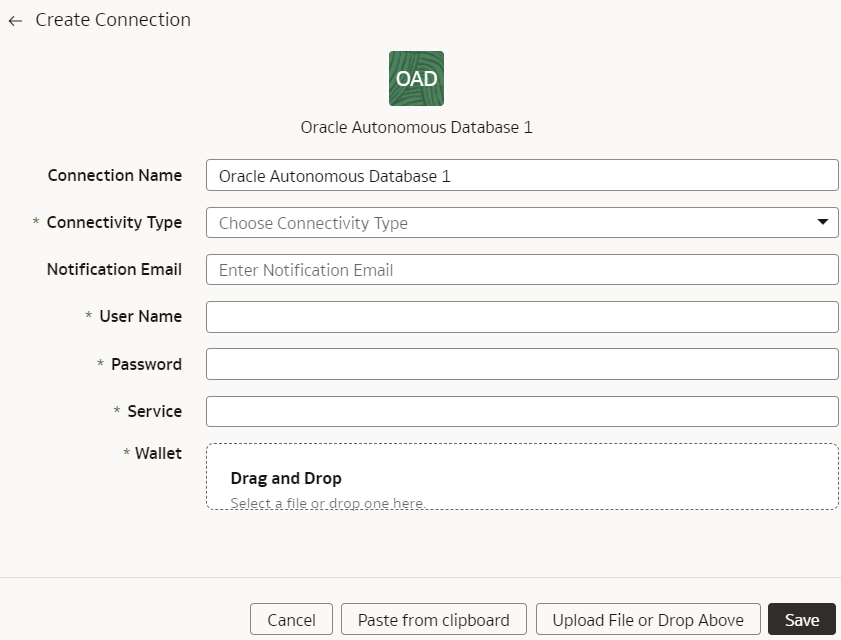This screenshot has height=640, width=841.
Task: Select the back arrow beside Create Connection
Action: click(x=15, y=19)
